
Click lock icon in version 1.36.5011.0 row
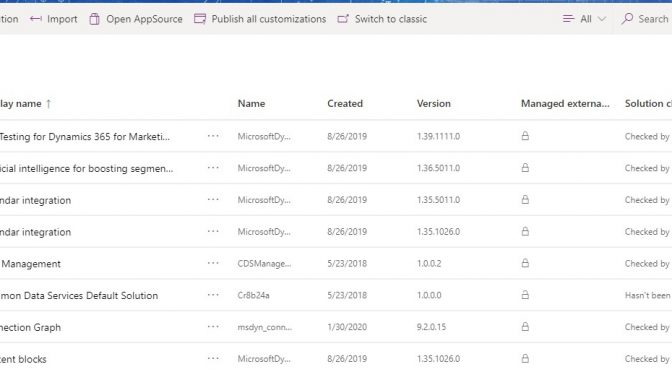(525, 168)
